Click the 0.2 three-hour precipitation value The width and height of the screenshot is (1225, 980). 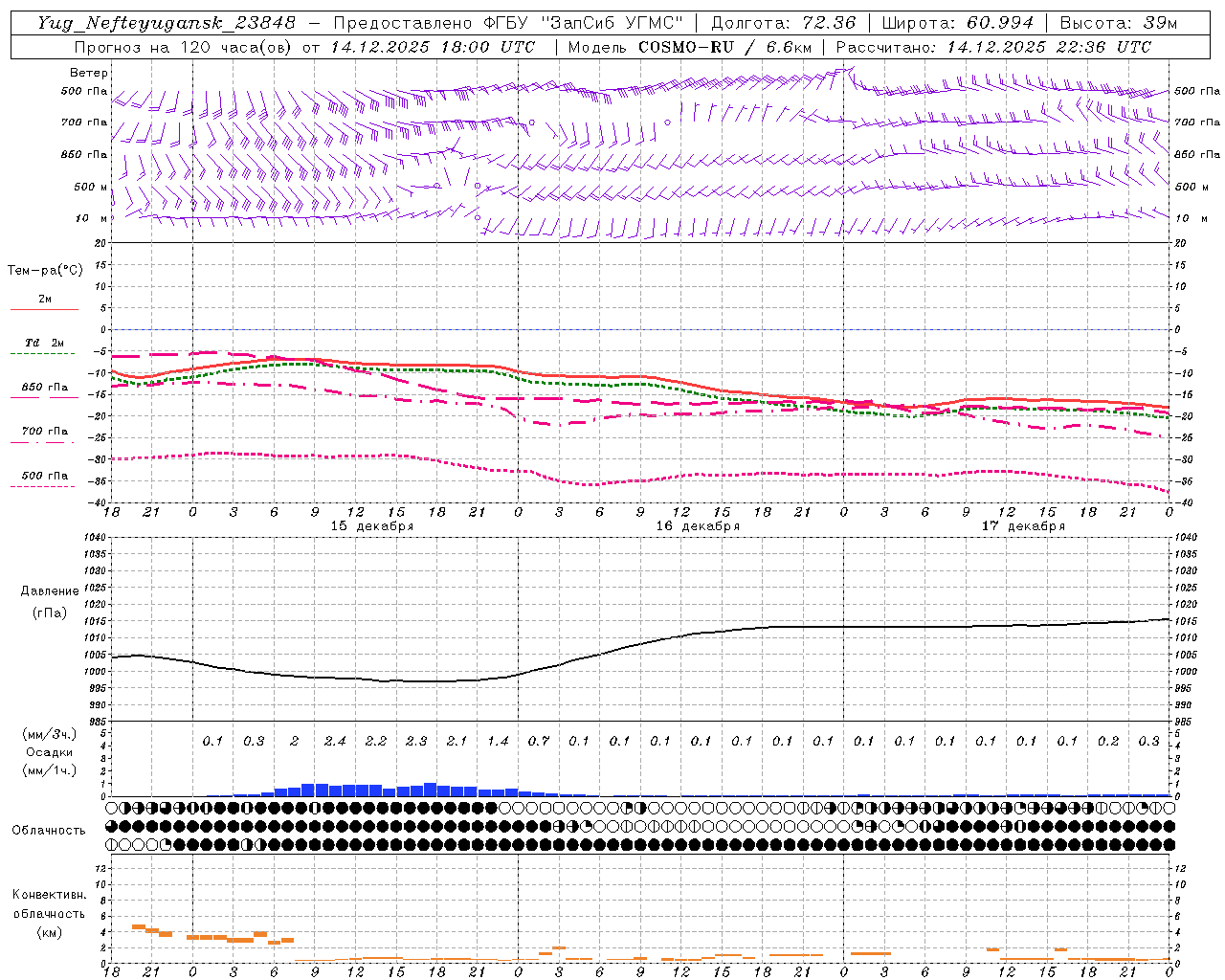1108,742
